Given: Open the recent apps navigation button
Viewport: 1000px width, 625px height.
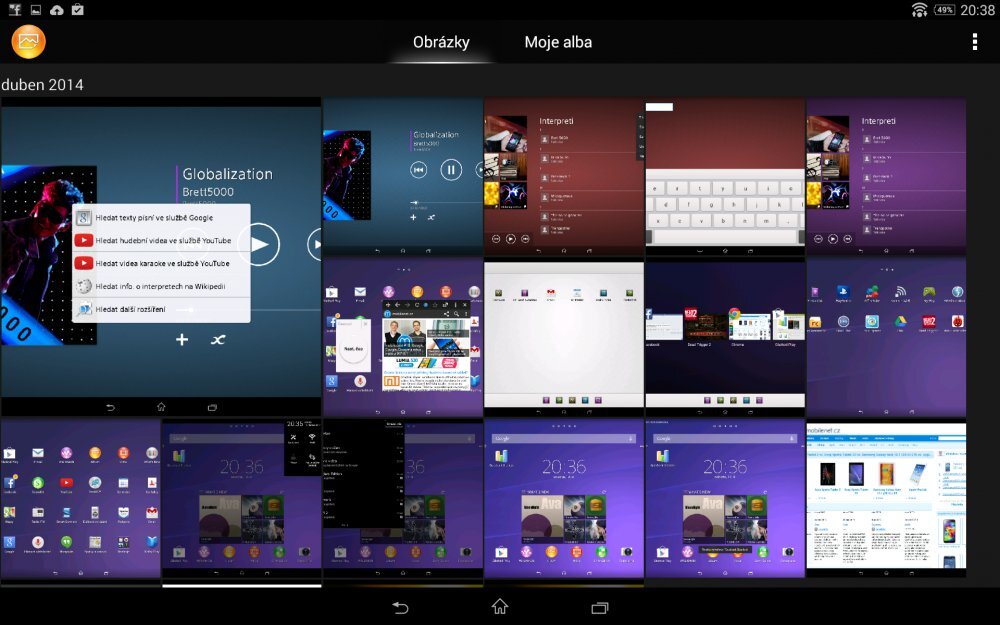Looking at the screenshot, I should tap(601, 607).
